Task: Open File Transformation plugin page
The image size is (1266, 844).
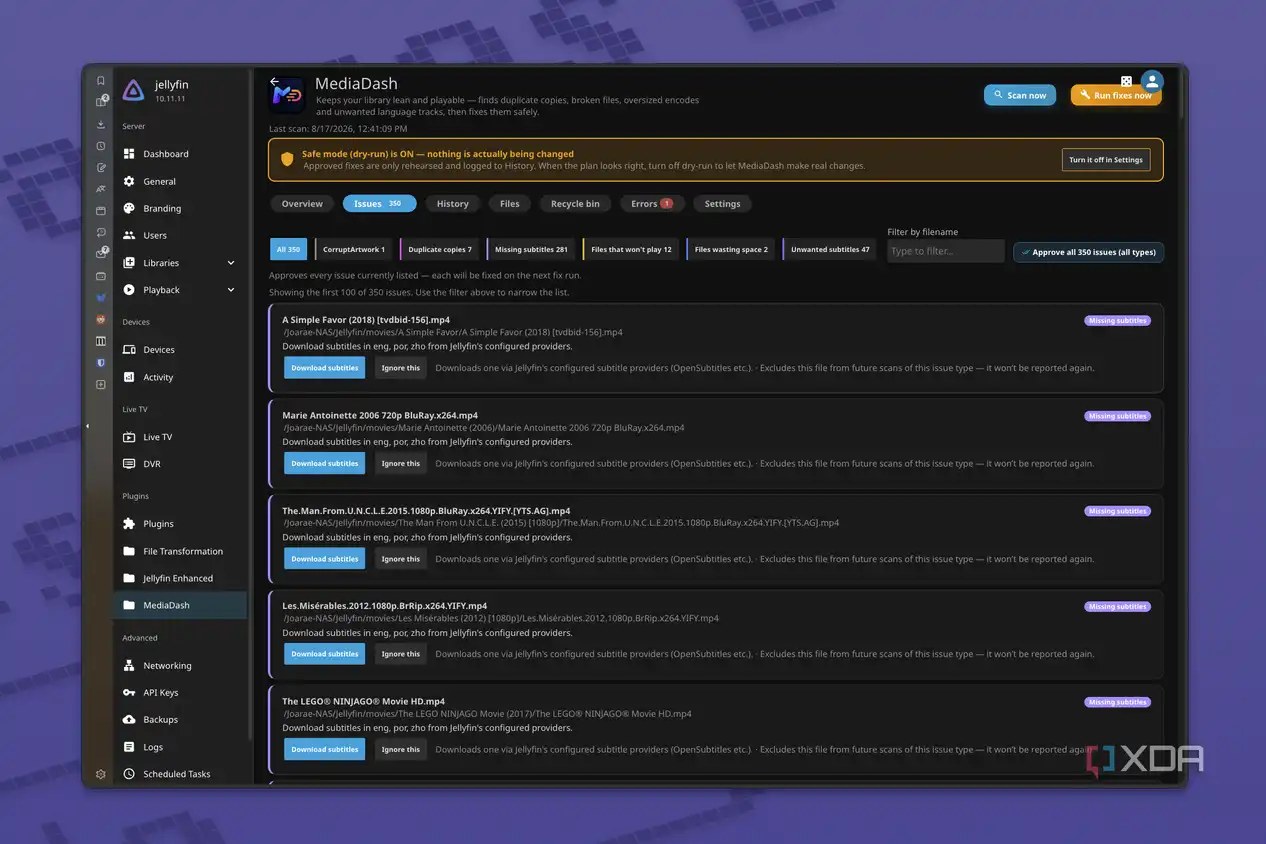Action: (x=180, y=551)
